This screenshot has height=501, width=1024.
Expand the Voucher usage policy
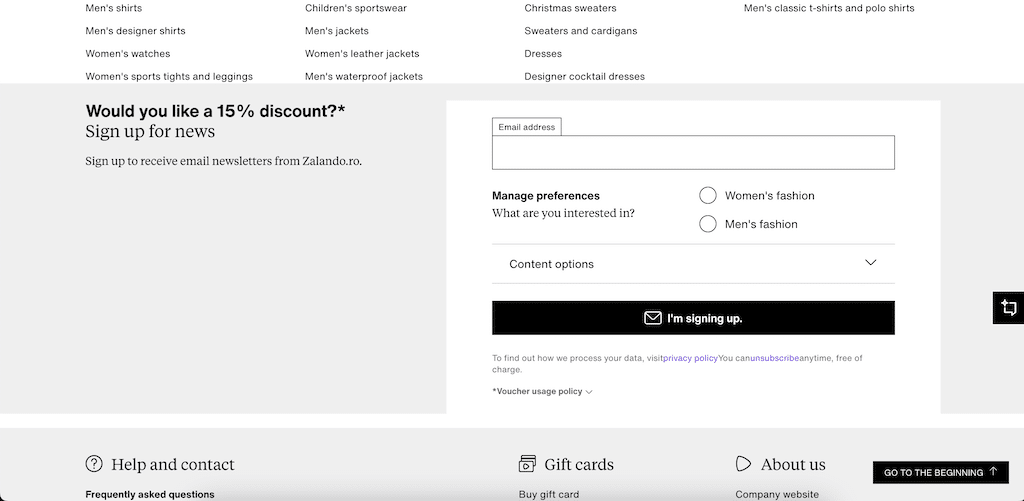pos(542,392)
